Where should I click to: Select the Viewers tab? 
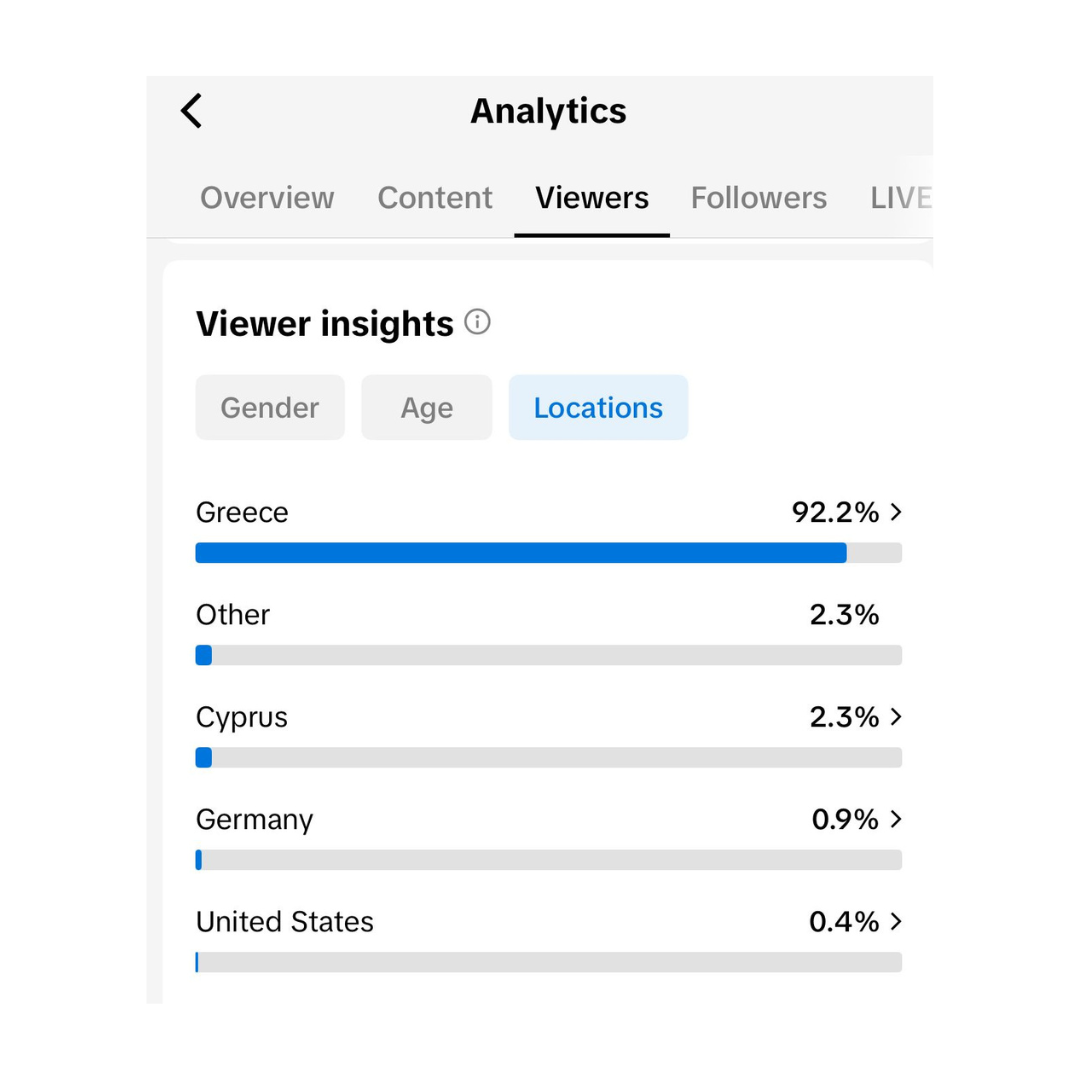point(592,198)
